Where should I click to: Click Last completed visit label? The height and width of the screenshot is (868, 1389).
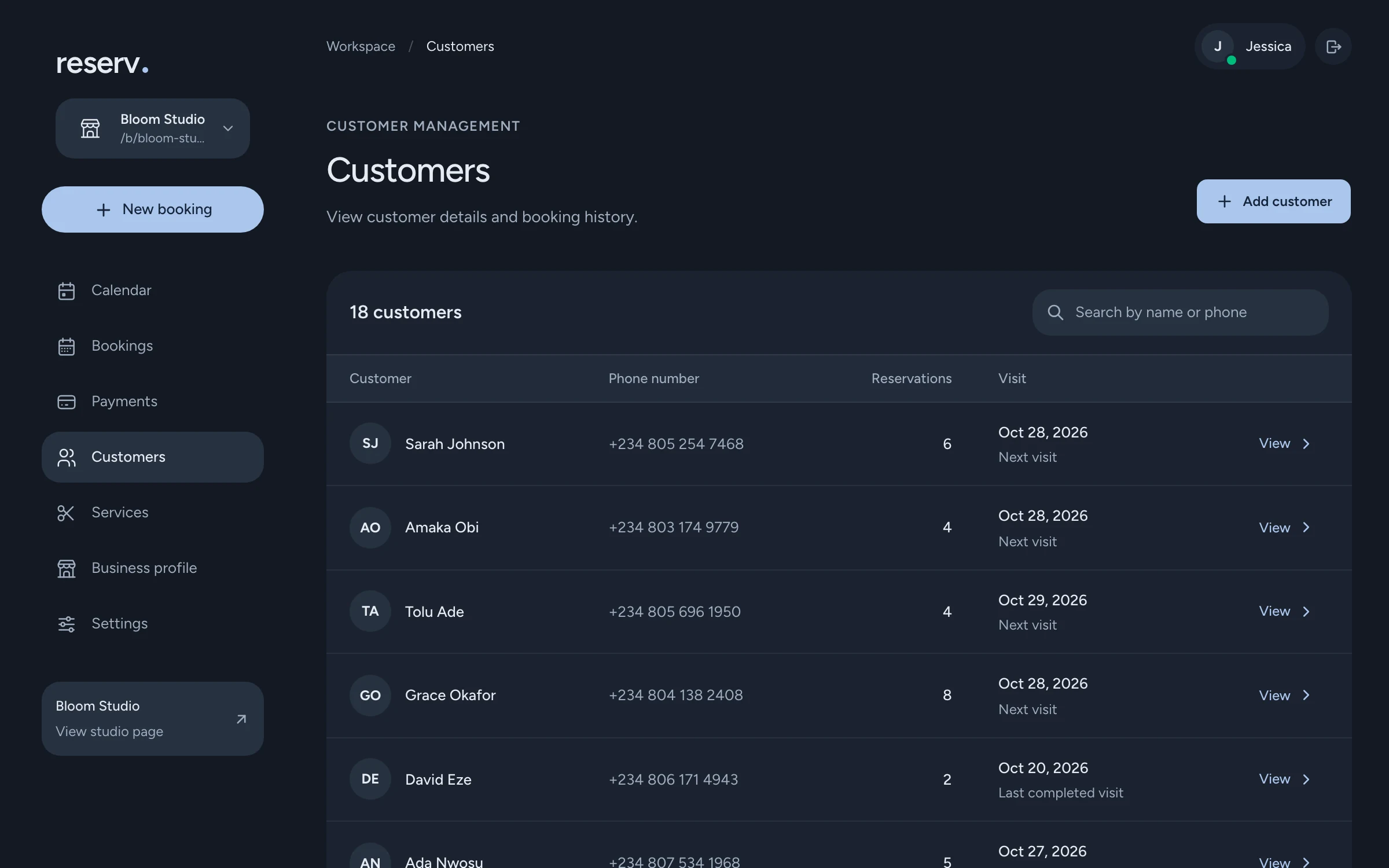pos(1061,793)
